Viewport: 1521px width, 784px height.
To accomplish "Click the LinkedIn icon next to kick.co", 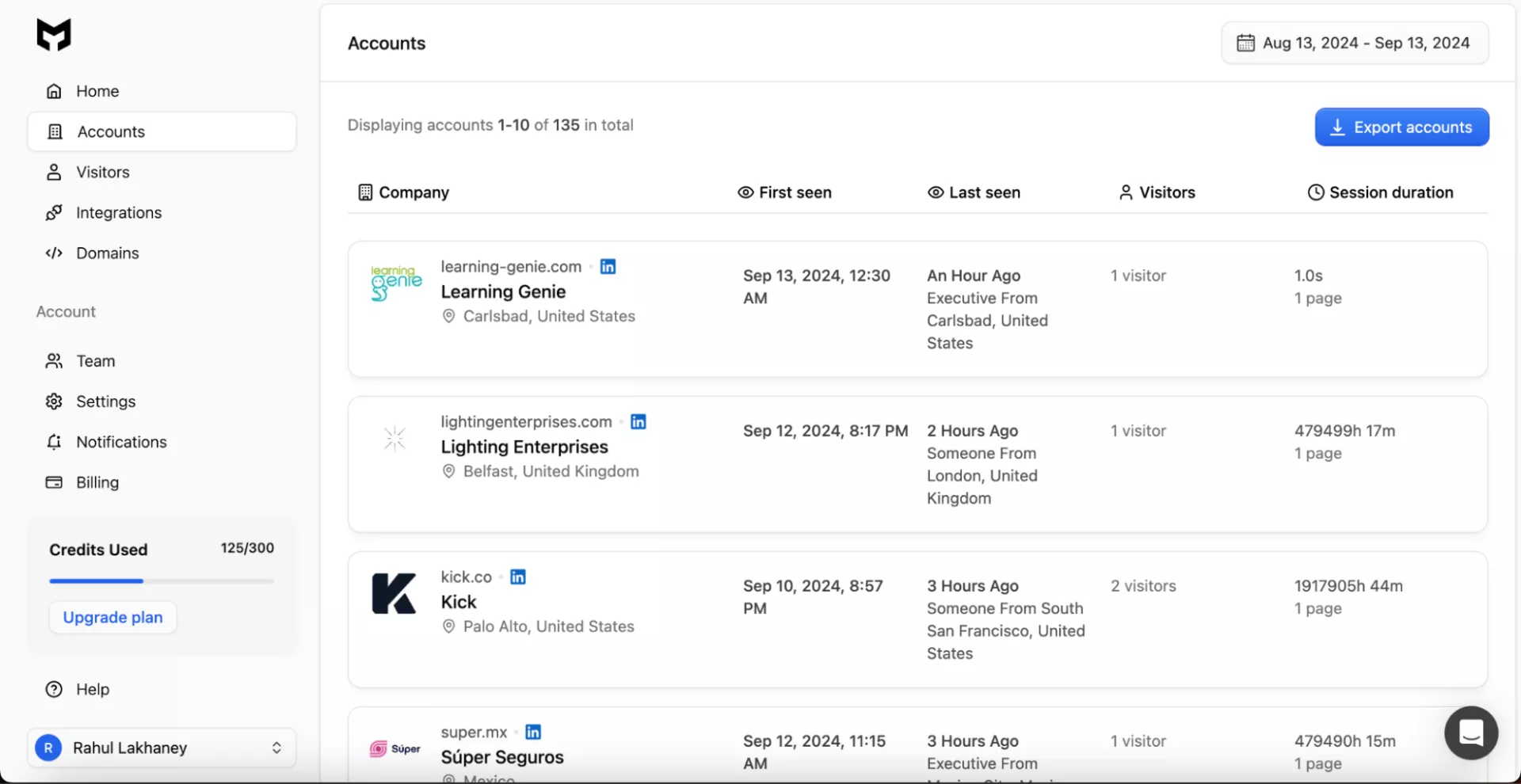I will pyautogui.click(x=517, y=577).
